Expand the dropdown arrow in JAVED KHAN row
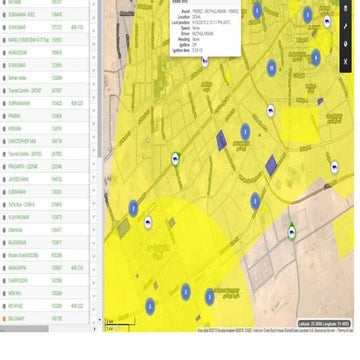 point(93,179)
